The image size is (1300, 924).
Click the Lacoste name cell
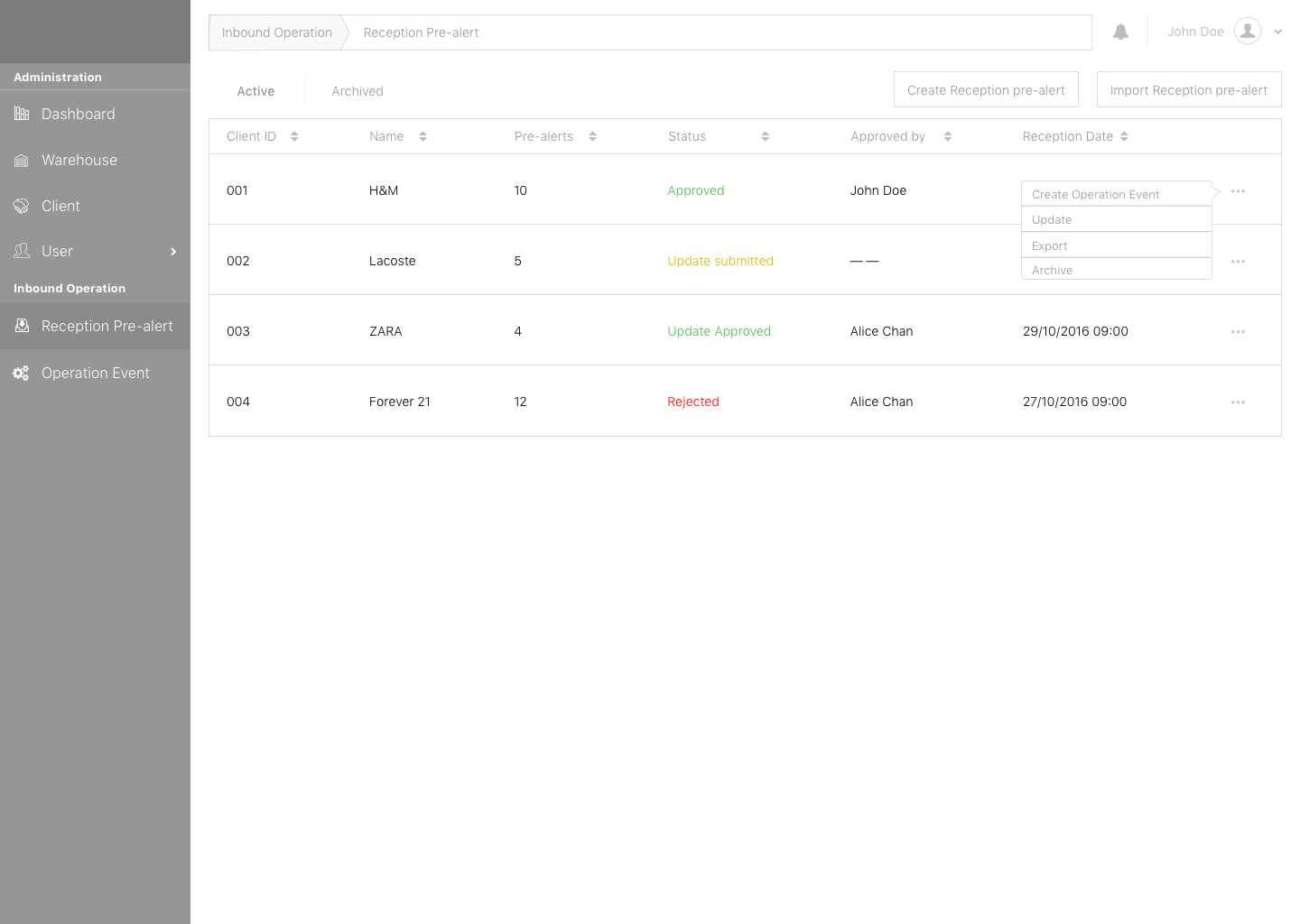[393, 261]
